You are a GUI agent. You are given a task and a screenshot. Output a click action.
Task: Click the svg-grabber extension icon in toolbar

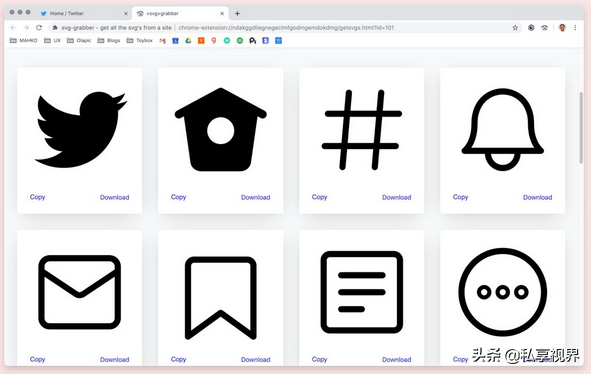(x=544, y=28)
